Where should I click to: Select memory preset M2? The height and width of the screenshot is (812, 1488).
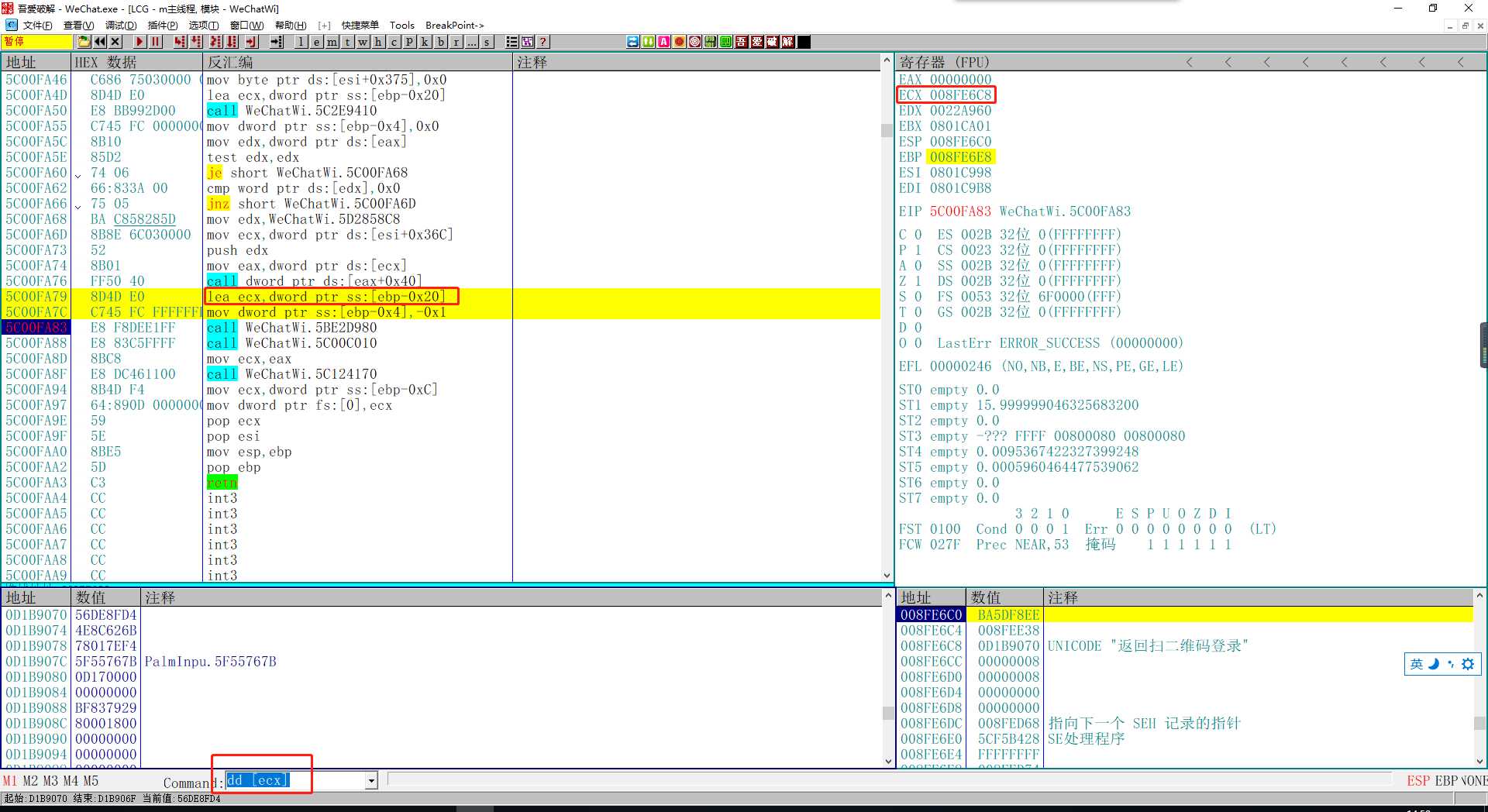coord(30,781)
